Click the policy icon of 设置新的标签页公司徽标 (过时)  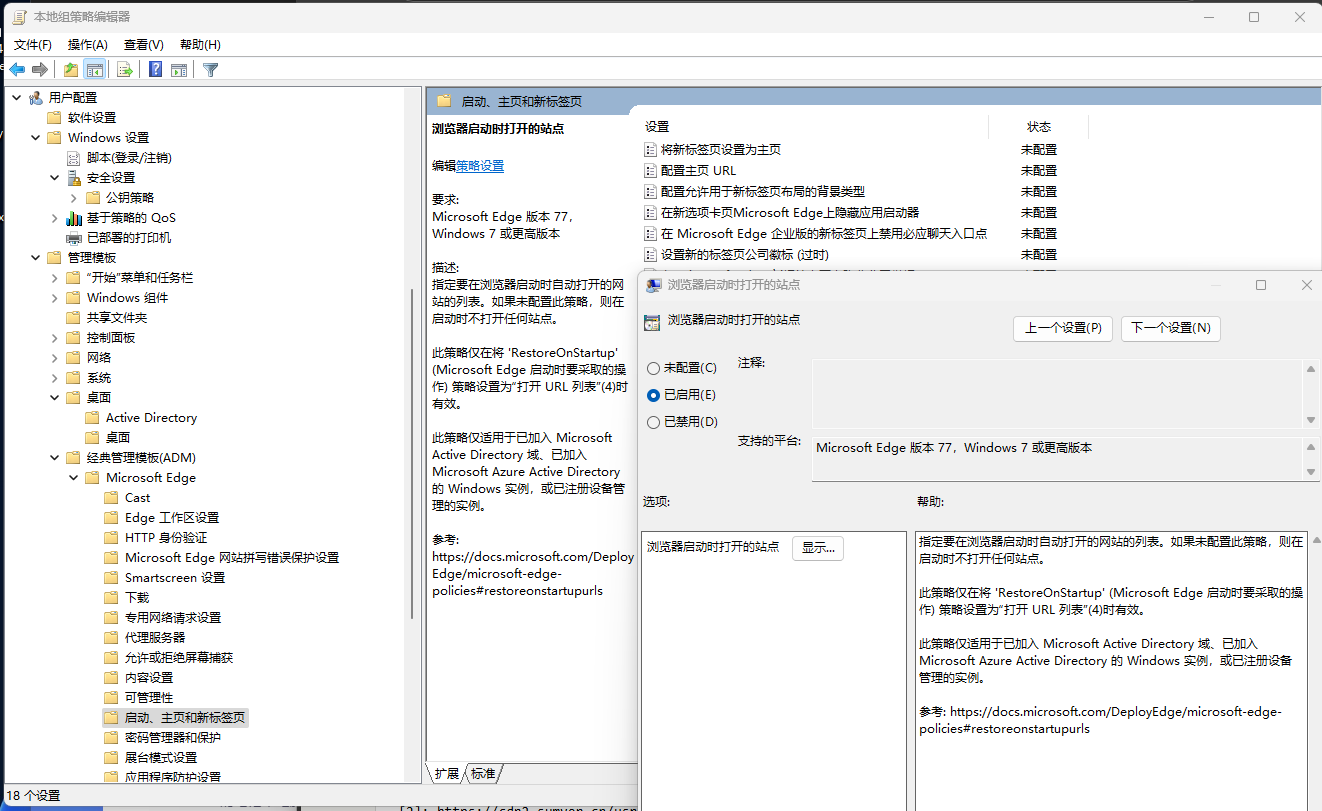pos(650,255)
